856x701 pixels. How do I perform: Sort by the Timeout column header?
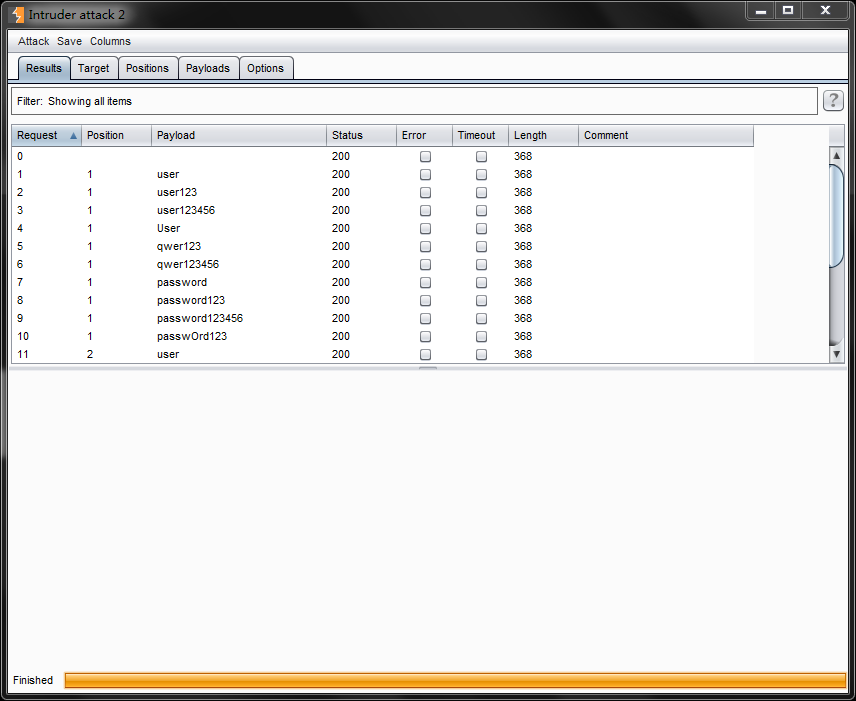tap(480, 135)
